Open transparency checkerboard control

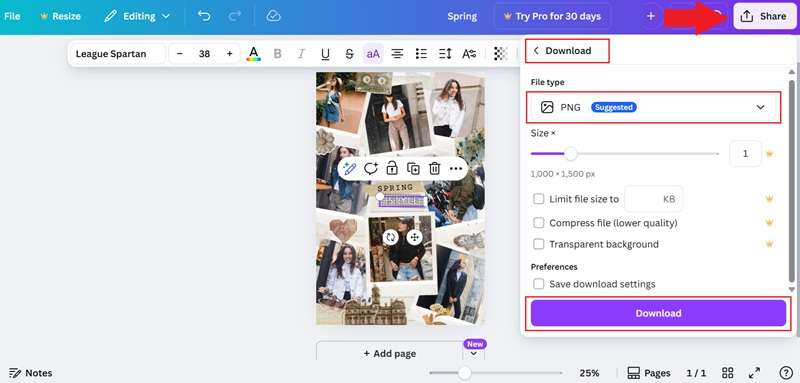coord(501,54)
